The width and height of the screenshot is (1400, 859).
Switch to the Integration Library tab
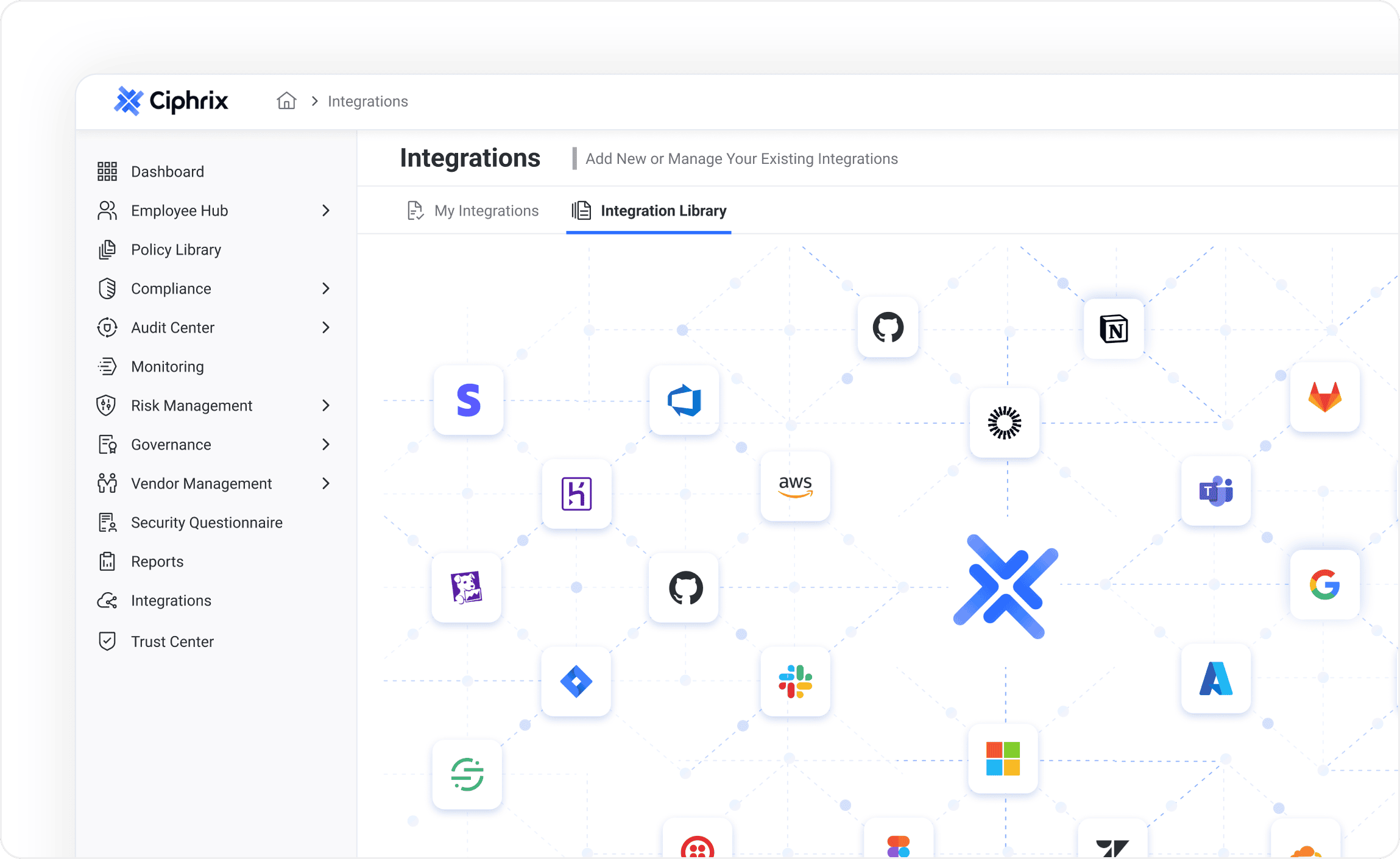coord(649,211)
